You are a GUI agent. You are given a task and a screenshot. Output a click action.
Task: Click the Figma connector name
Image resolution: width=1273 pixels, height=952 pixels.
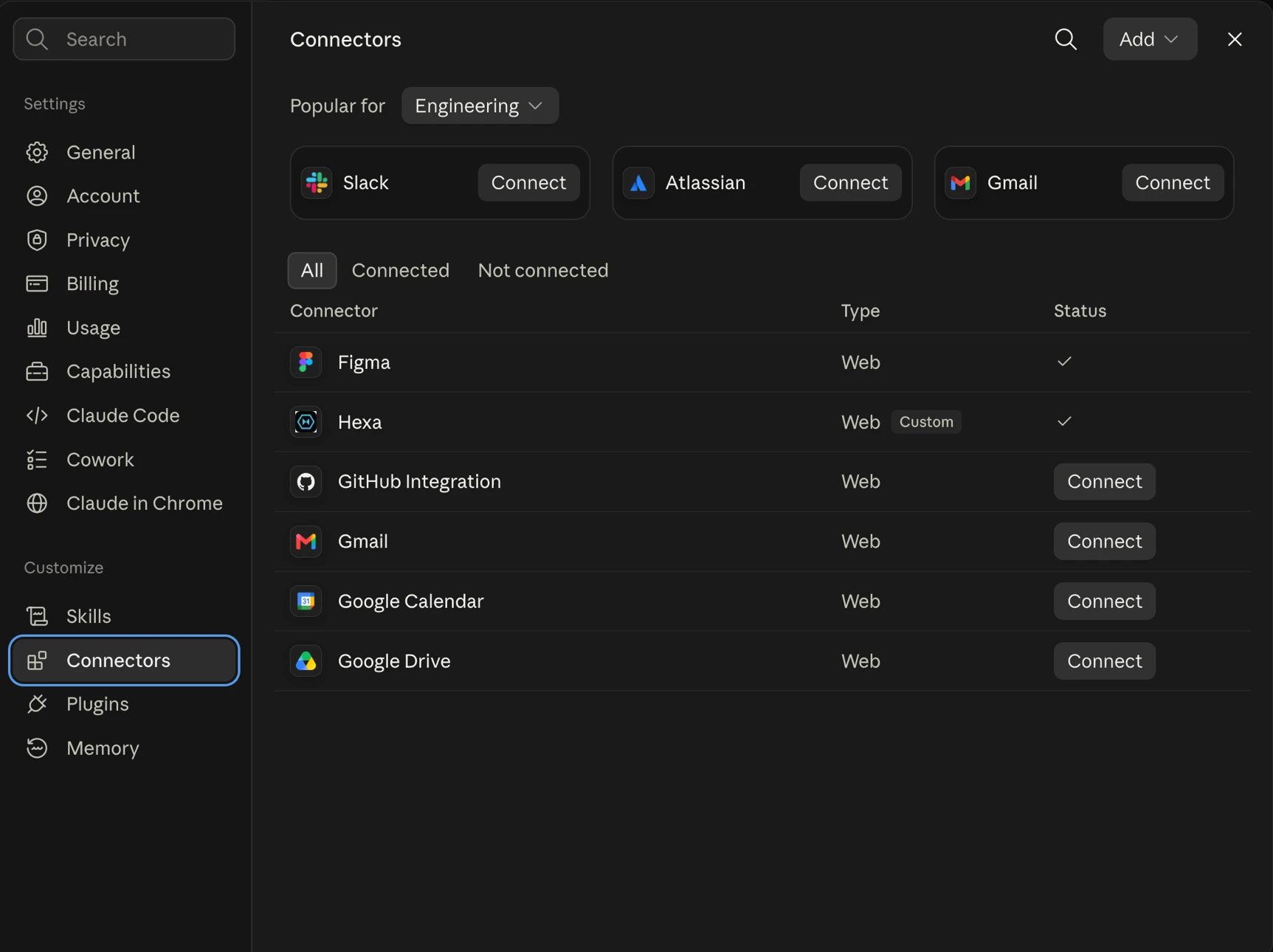(x=364, y=362)
